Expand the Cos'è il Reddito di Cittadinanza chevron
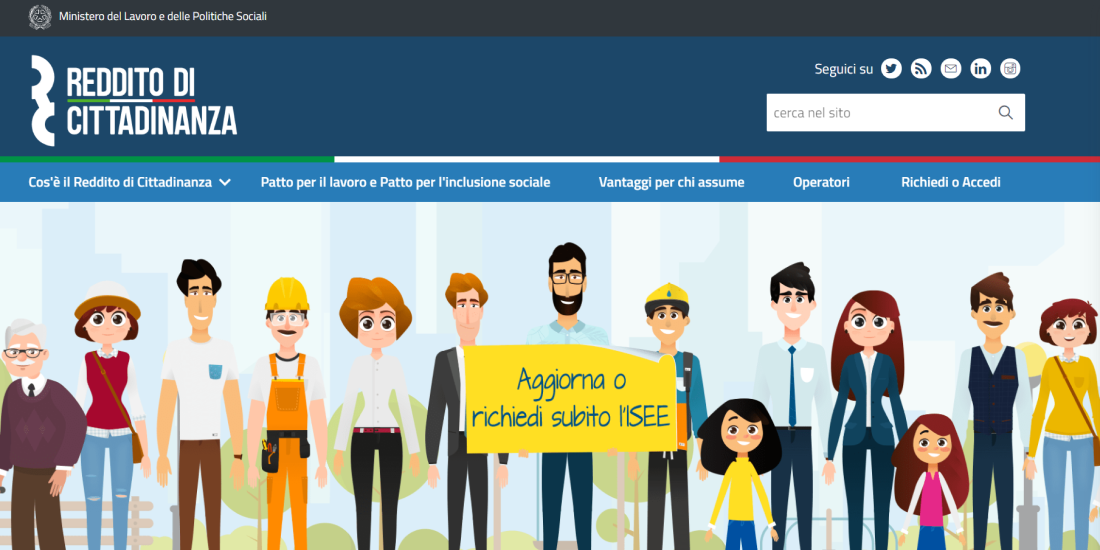Screen dimensions: 1100x550 point(224,182)
